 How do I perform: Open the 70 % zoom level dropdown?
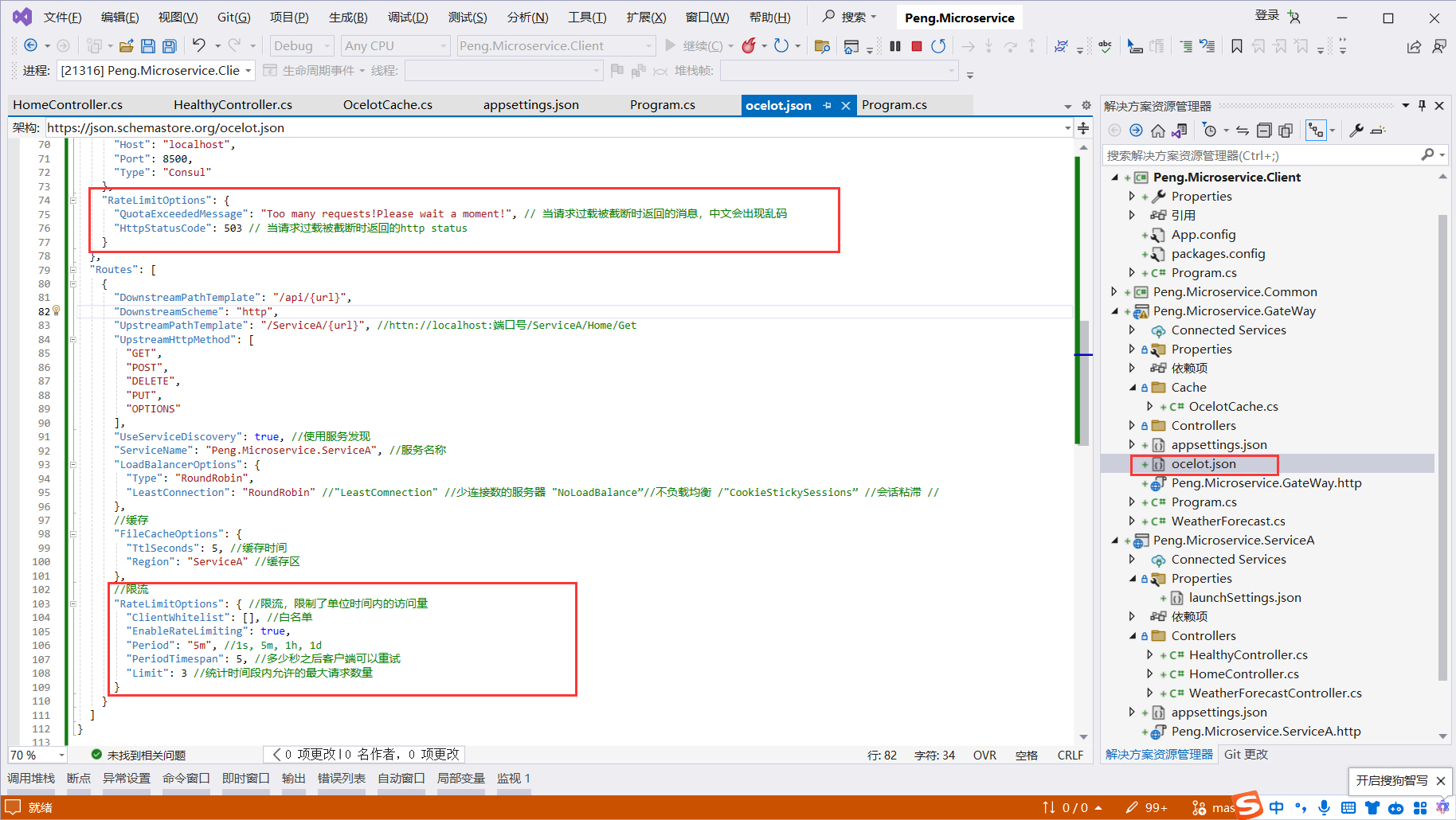pyautogui.click(x=37, y=755)
